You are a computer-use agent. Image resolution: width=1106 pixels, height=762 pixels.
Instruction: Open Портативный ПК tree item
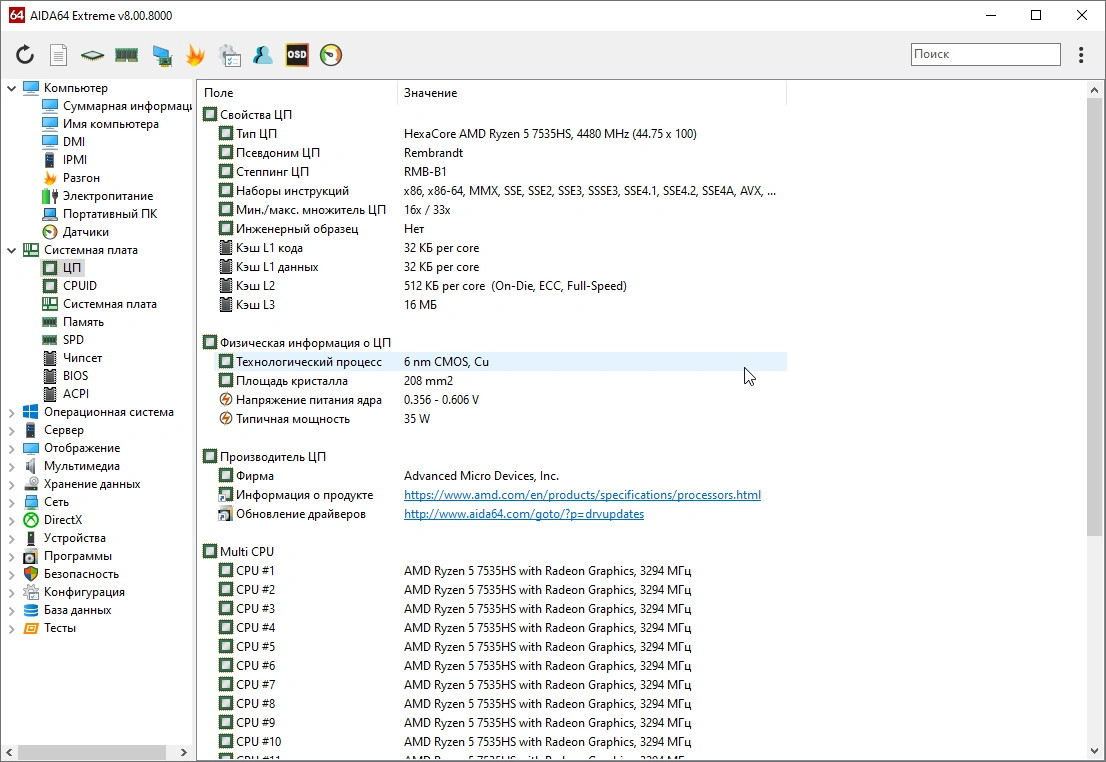99,214
